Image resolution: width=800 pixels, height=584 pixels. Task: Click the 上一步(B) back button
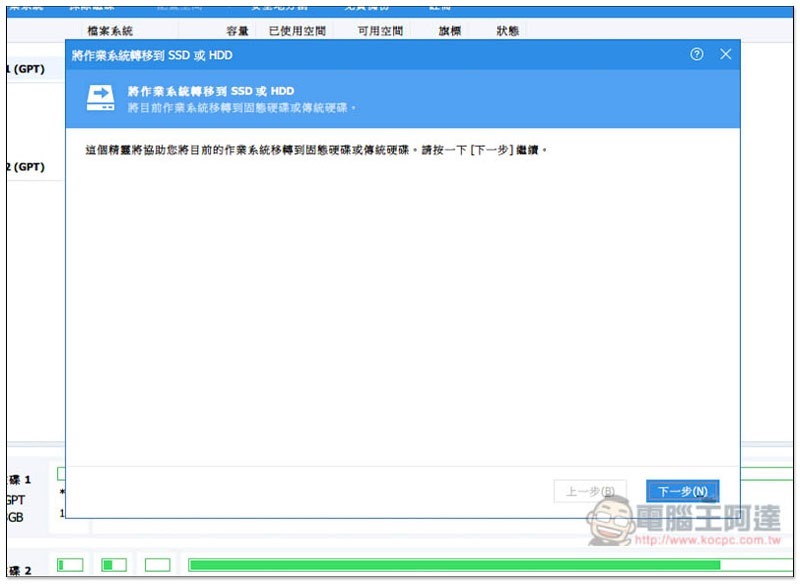point(590,491)
